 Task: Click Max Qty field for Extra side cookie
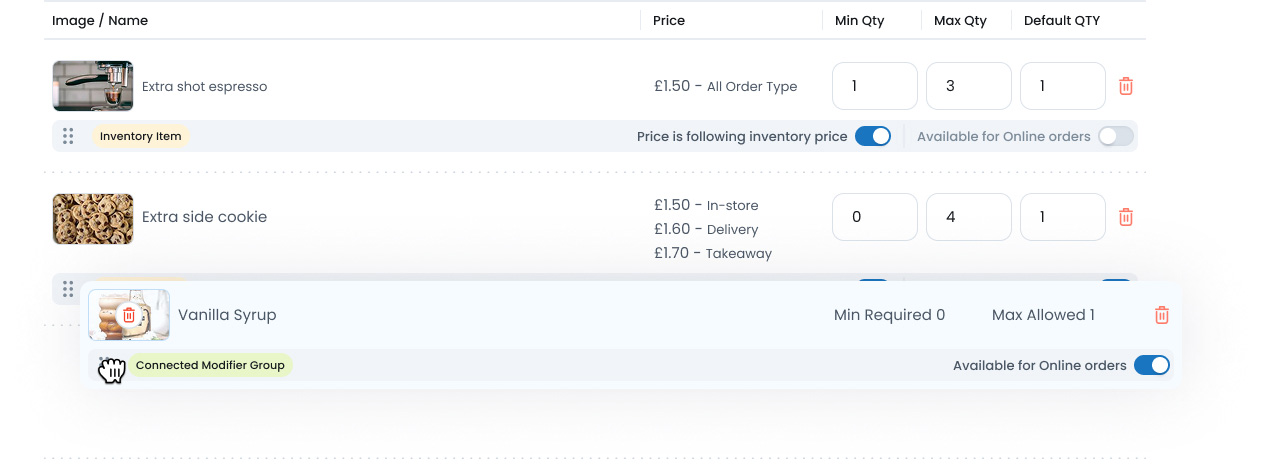(968, 217)
